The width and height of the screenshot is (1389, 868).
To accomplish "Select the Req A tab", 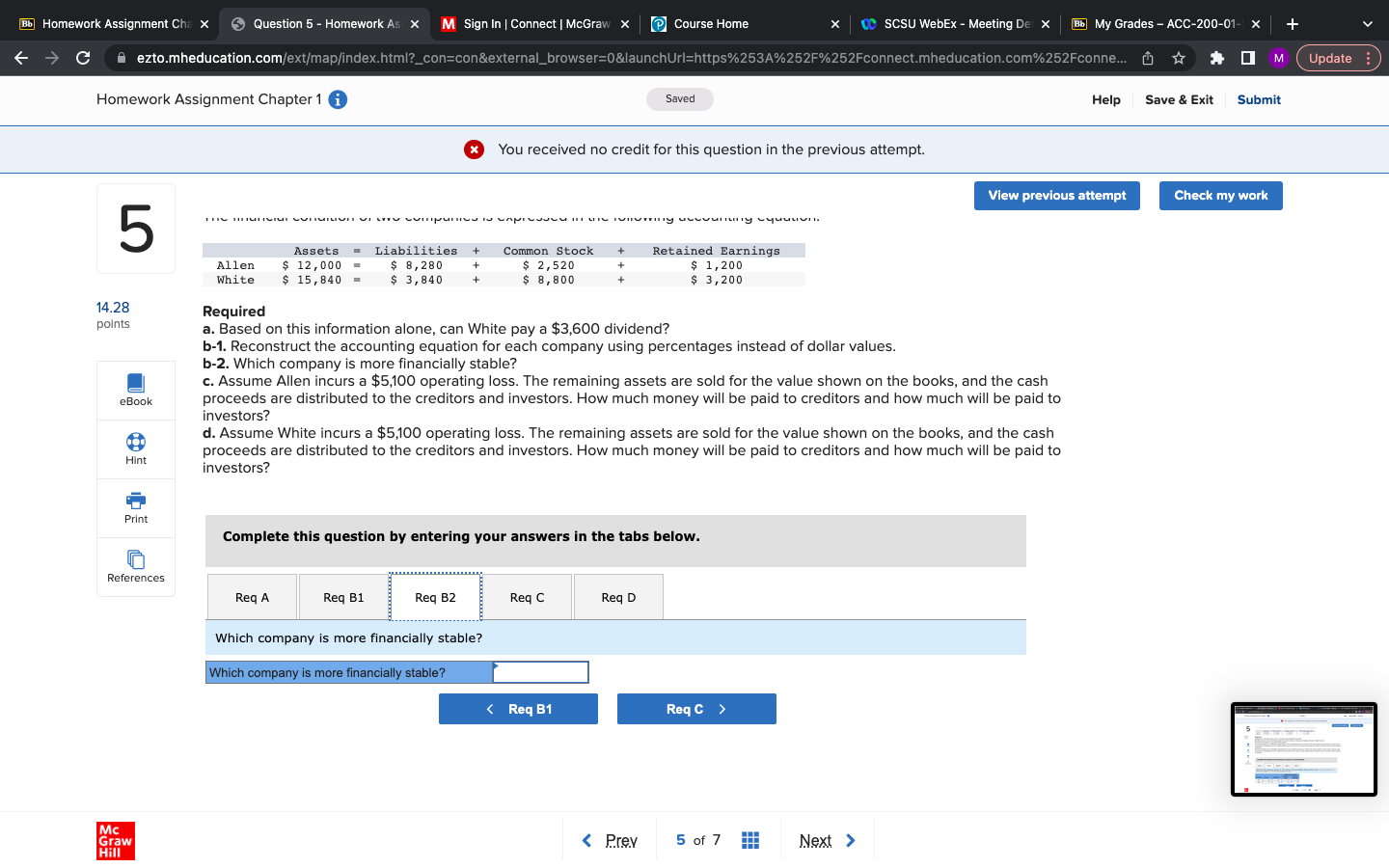I will pos(252,597).
